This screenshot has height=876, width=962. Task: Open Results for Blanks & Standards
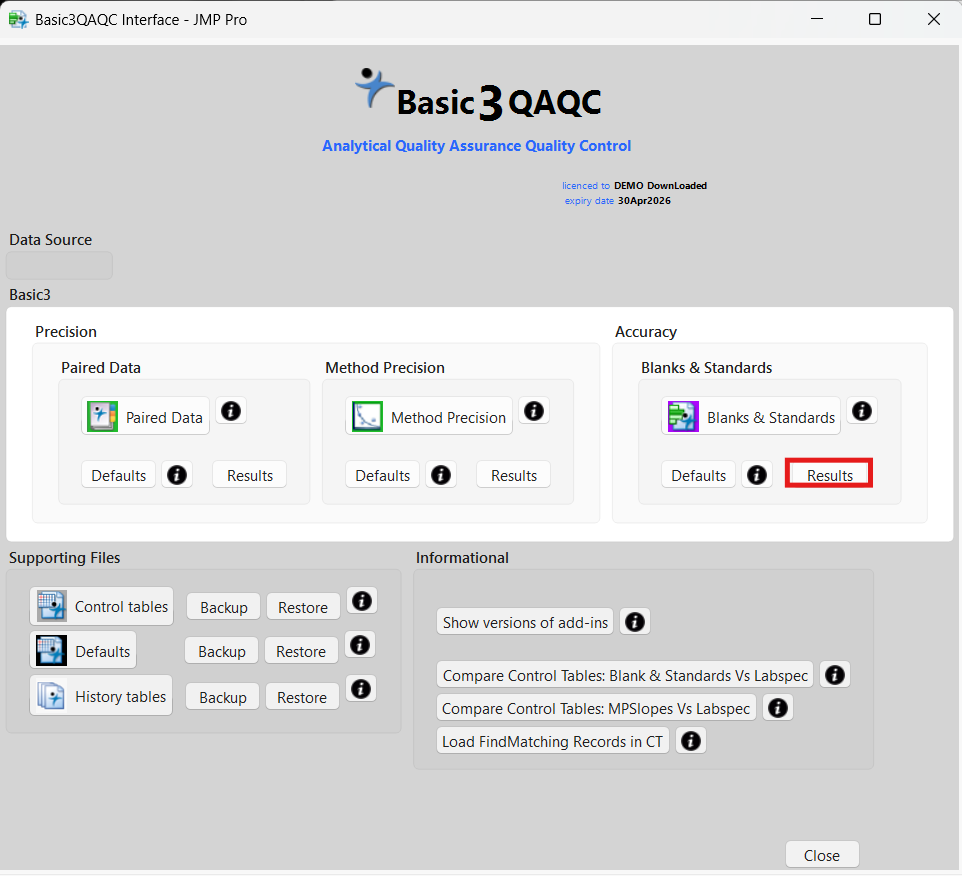click(x=828, y=474)
